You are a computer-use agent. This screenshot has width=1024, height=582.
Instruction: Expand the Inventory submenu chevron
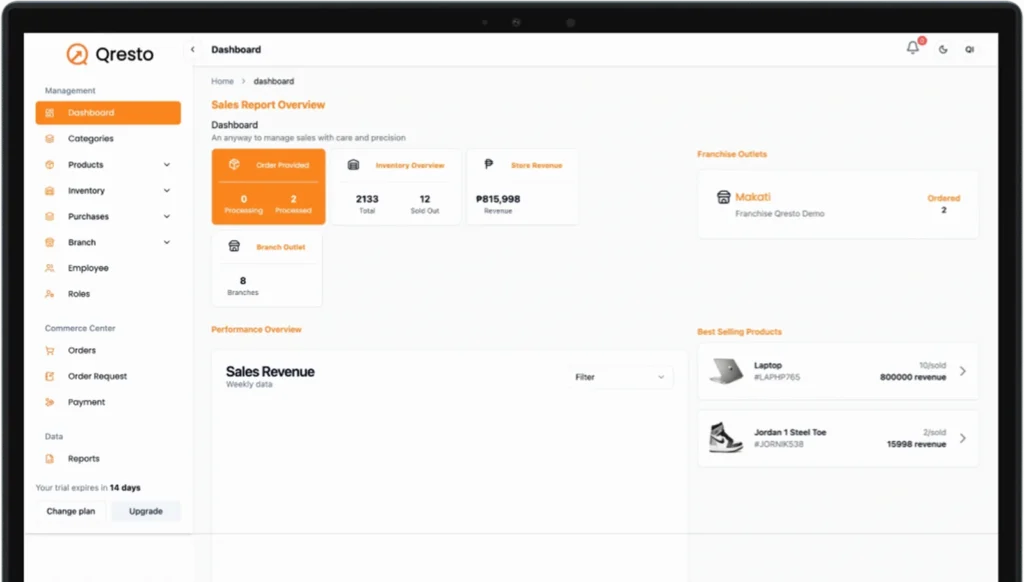[167, 191]
